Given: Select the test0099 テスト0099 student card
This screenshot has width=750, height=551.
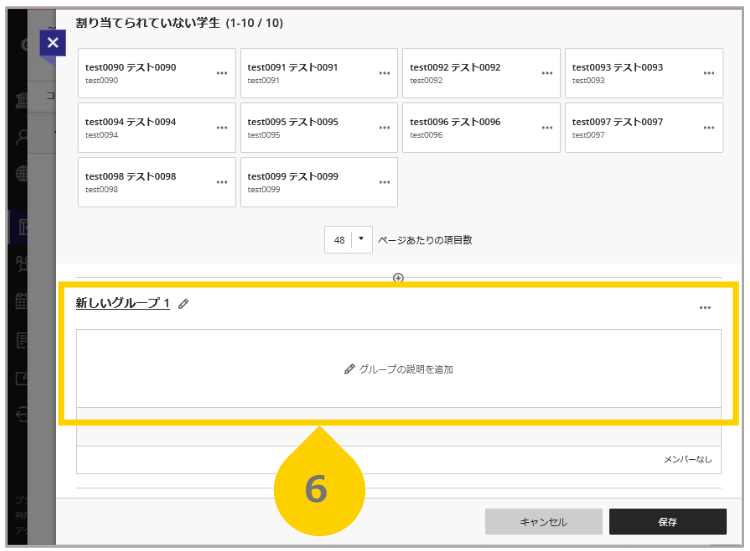Looking at the screenshot, I should (x=319, y=182).
